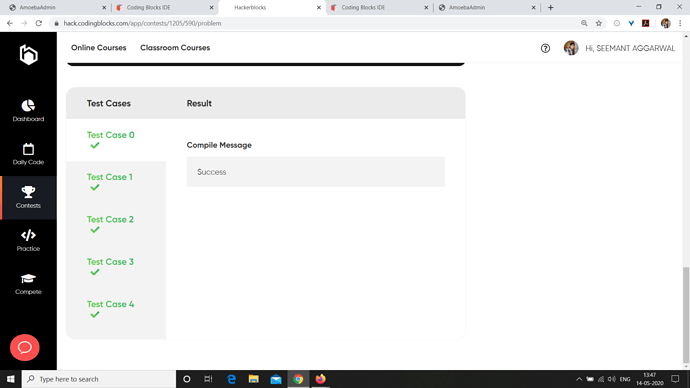Open Cortana circle on taskbar
This screenshot has height=388, width=690.
click(x=187, y=379)
